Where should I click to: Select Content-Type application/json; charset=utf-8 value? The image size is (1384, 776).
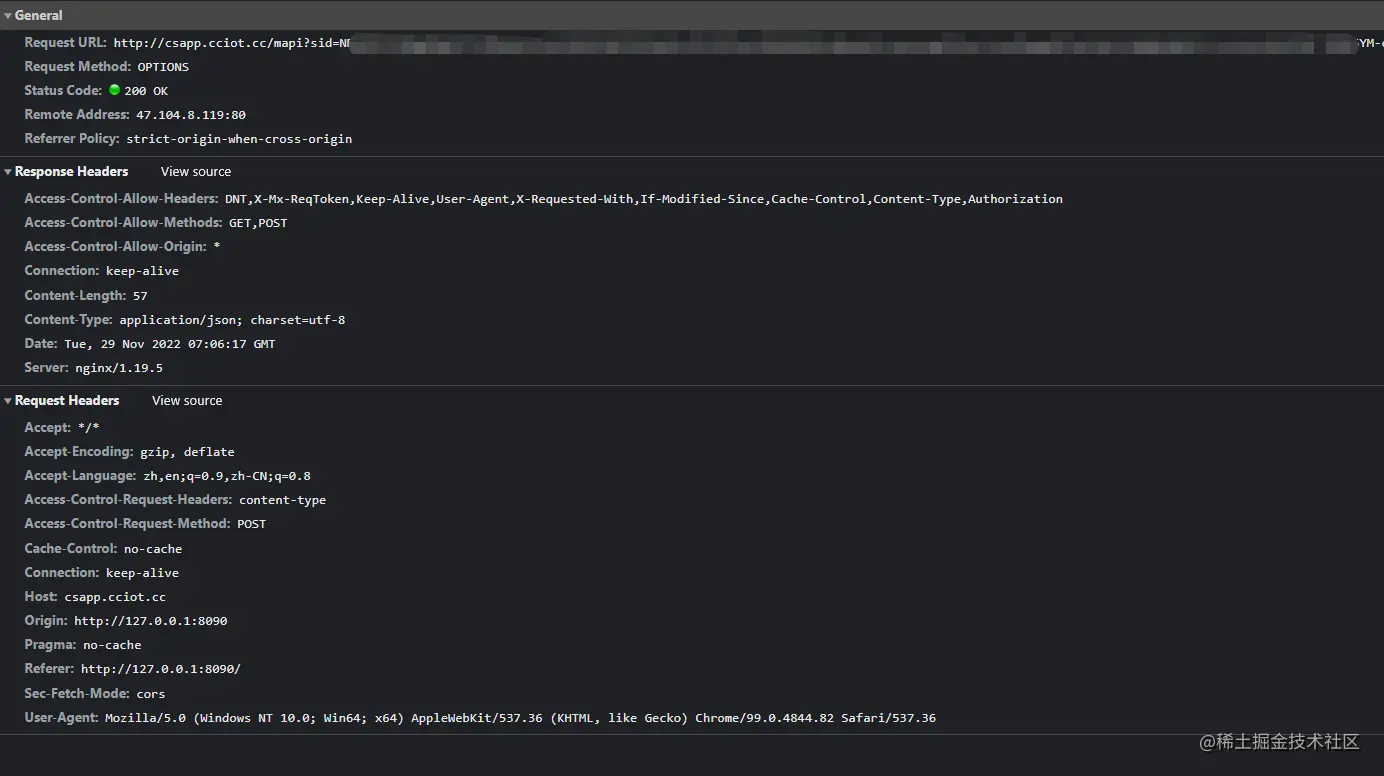pyautogui.click(x=232, y=320)
